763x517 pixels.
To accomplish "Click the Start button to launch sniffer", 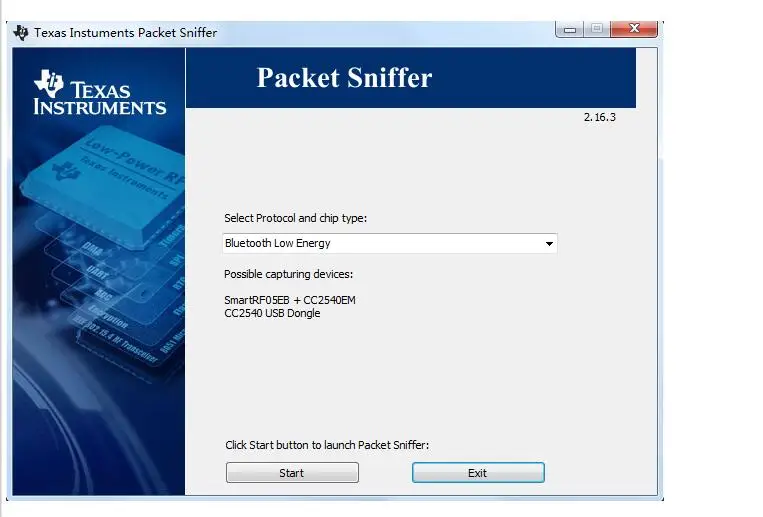I will point(292,473).
